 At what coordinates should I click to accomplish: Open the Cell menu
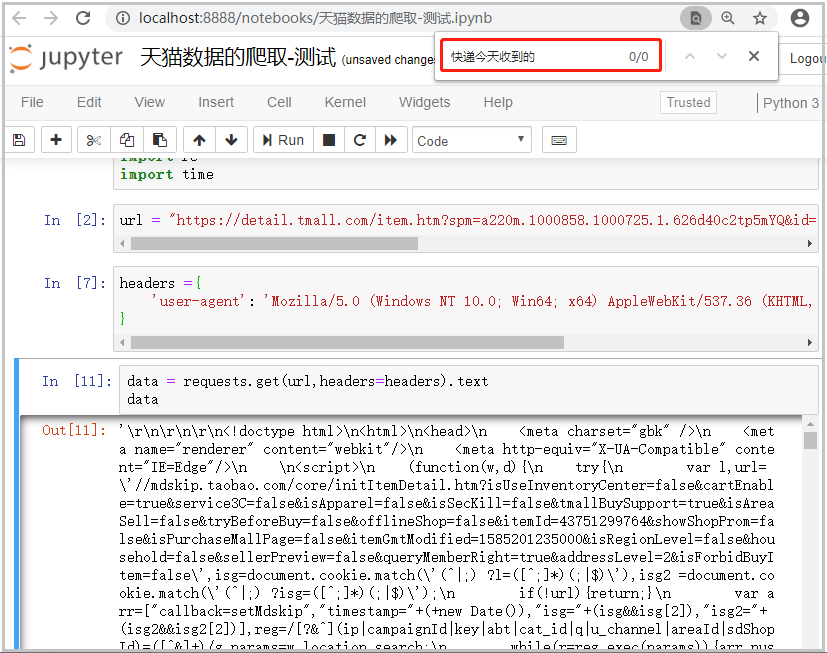(x=279, y=102)
